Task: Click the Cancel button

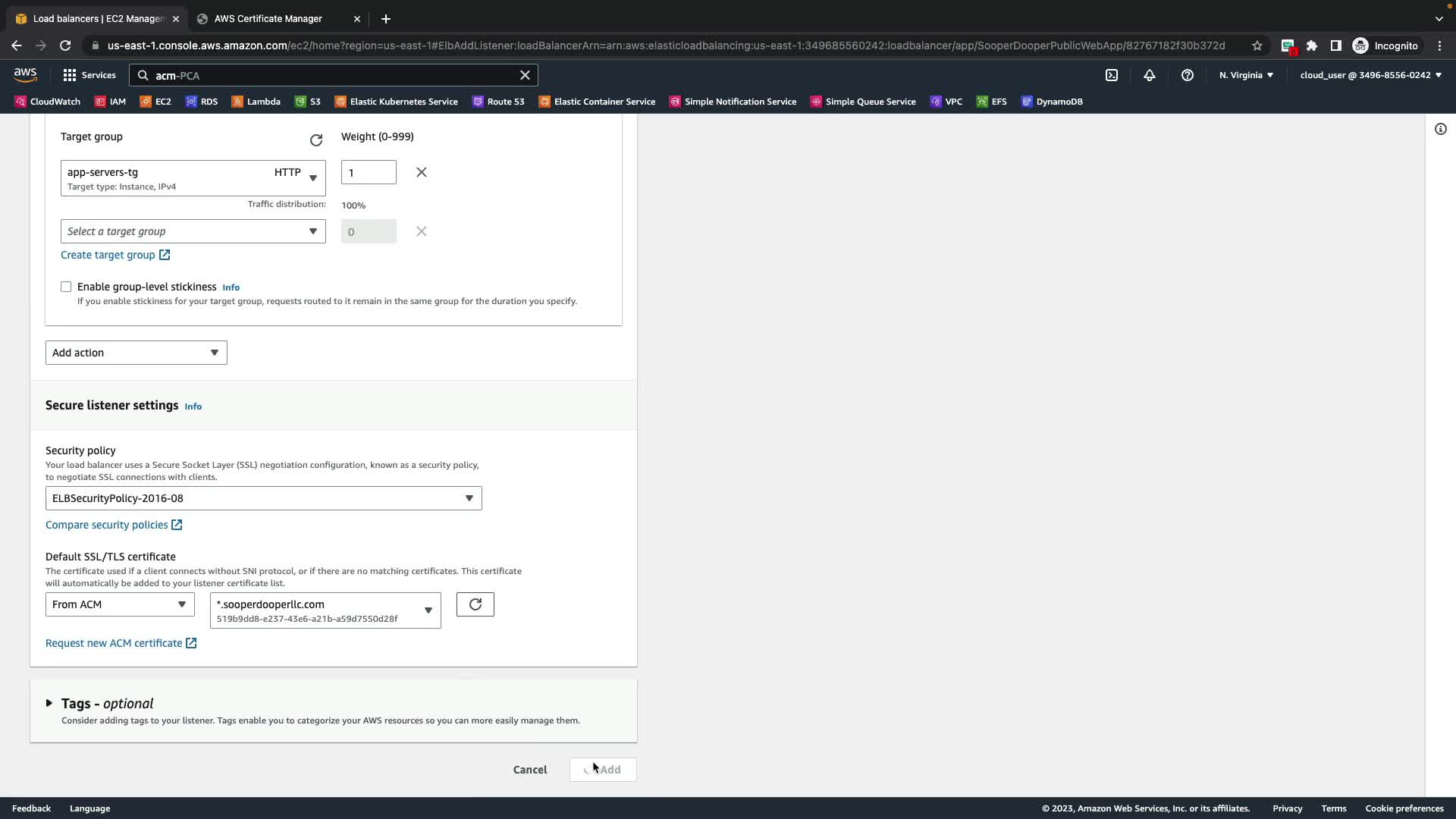Action: (x=529, y=770)
